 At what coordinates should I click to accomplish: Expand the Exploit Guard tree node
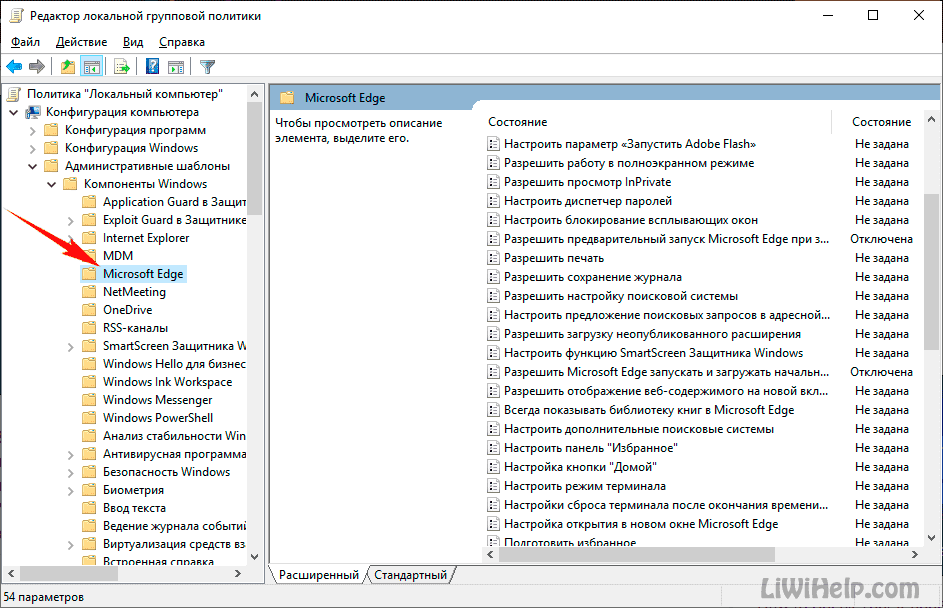point(70,221)
